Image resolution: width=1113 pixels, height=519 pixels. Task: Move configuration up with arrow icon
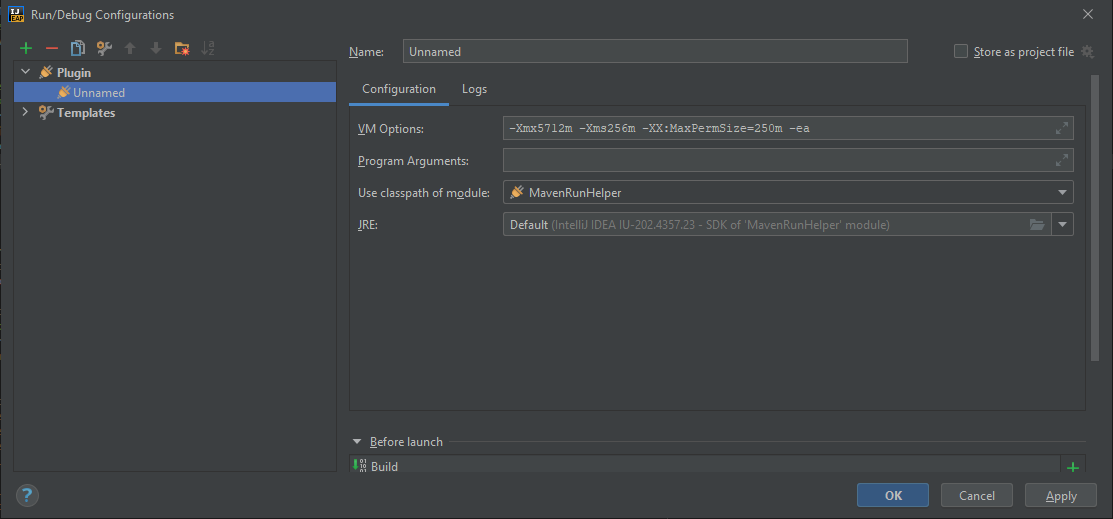point(130,48)
